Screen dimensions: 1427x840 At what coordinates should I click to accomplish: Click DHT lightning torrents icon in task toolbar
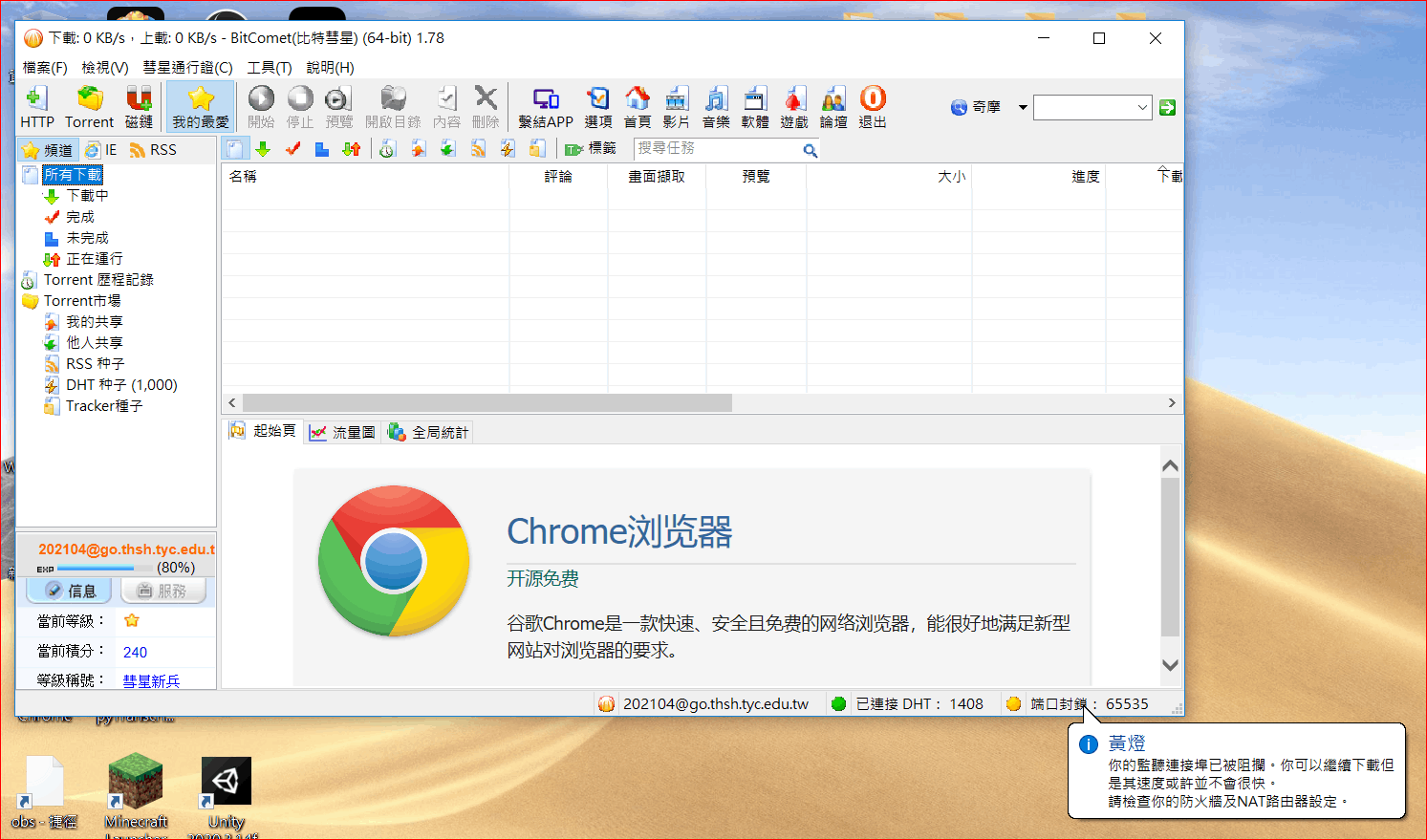(x=508, y=149)
